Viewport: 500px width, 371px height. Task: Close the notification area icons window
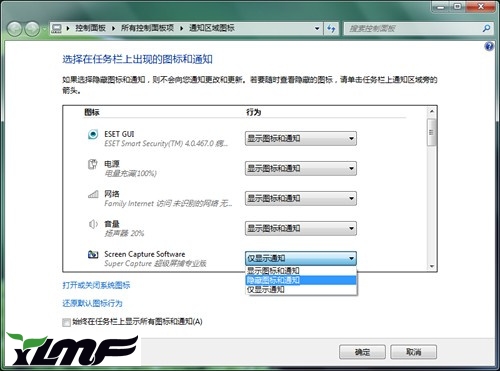click(480, 7)
